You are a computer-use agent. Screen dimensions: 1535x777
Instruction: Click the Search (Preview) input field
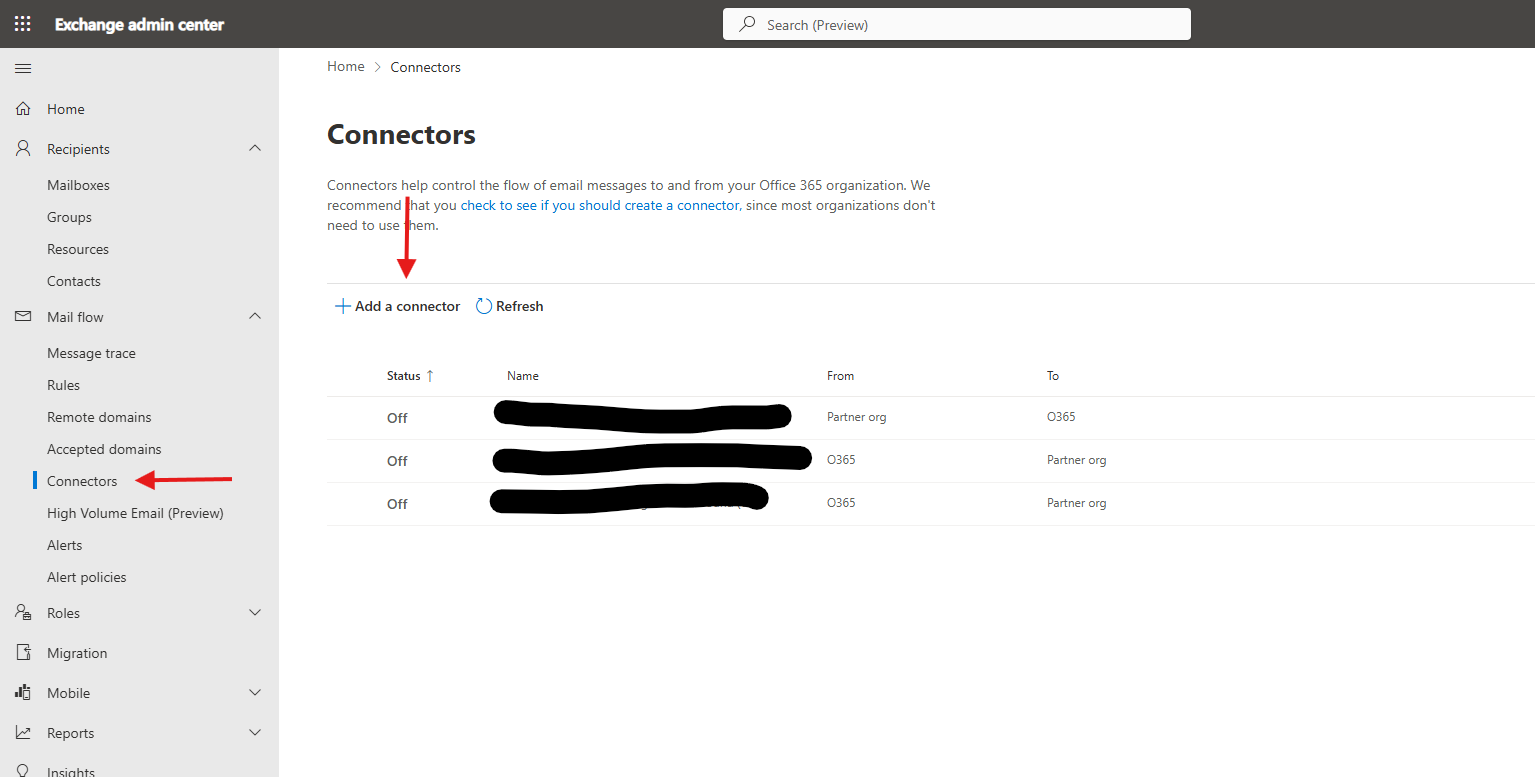[956, 24]
